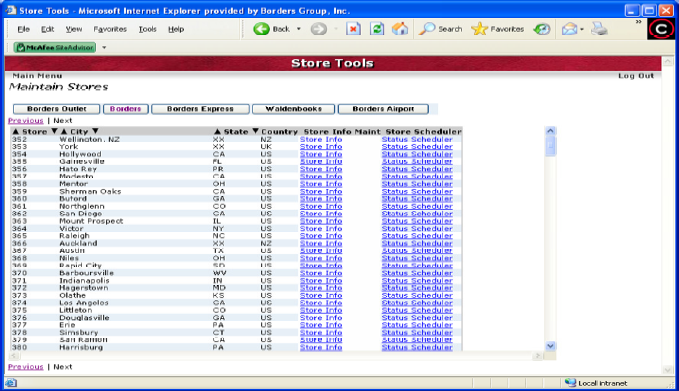679x391 pixels.
Task: Click the page icon in status bar
Action: (11, 383)
